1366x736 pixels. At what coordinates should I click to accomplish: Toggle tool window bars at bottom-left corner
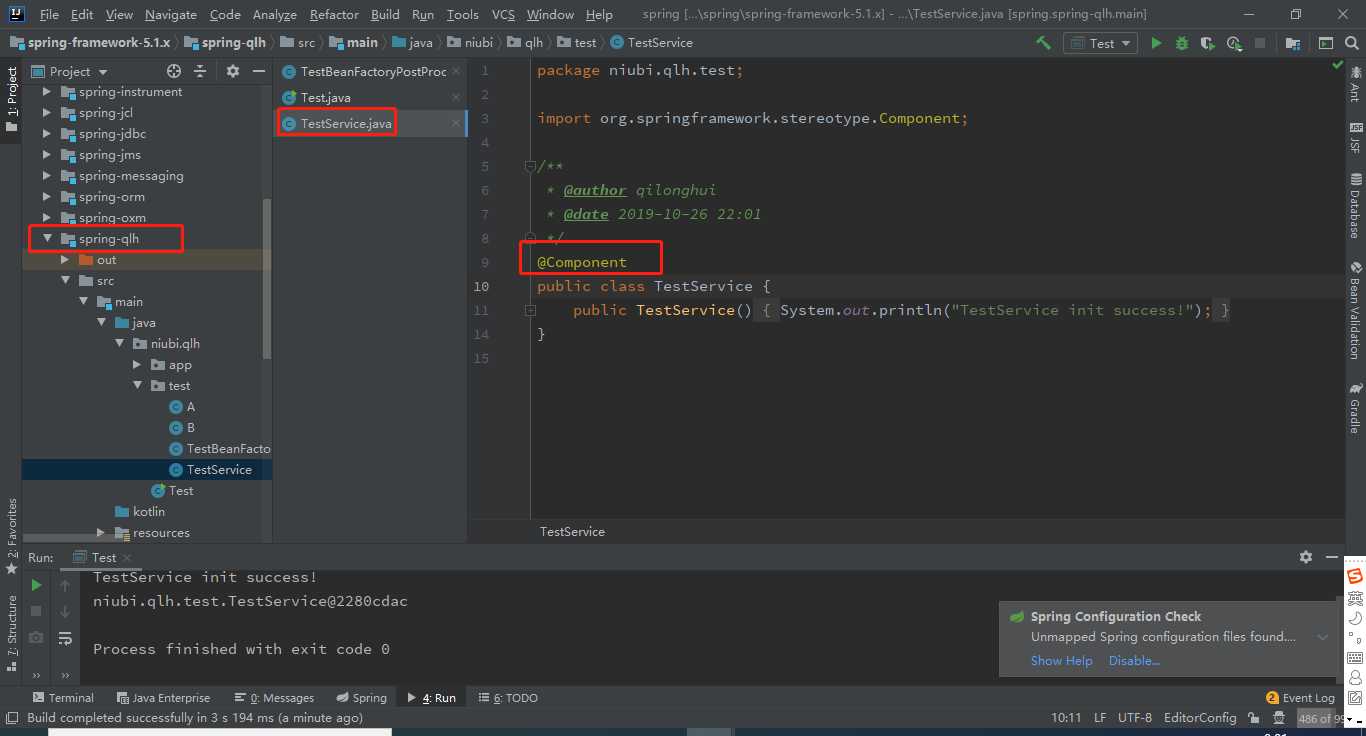[x=11, y=718]
